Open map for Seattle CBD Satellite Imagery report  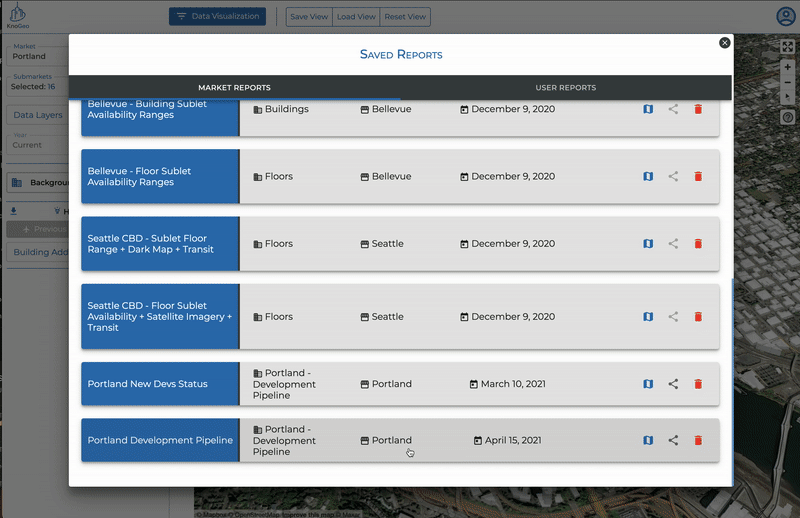pyautogui.click(x=648, y=316)
